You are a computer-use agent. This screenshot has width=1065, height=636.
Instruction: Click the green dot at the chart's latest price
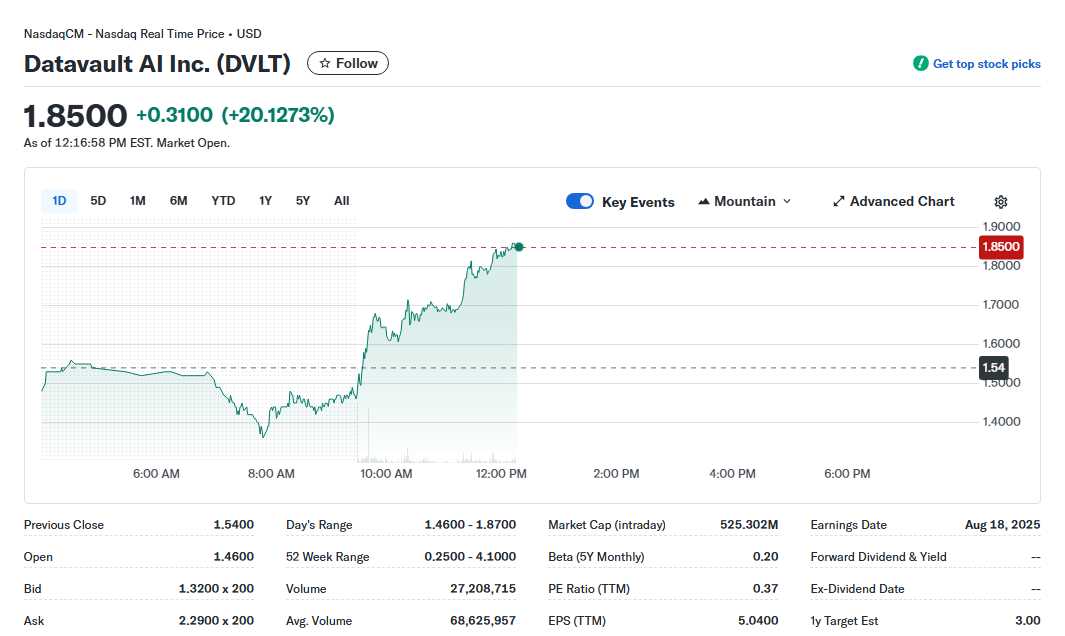519,246
